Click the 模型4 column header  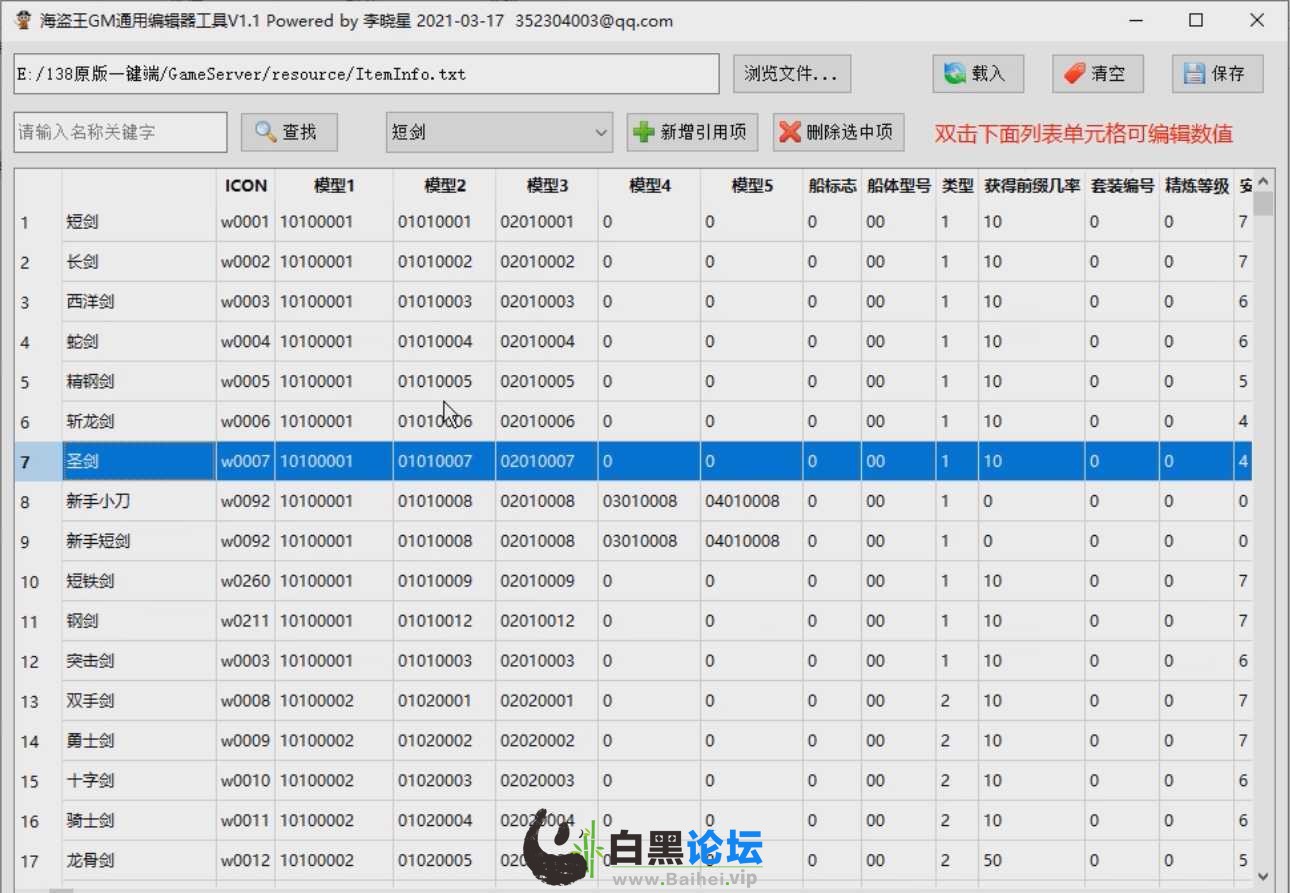[650, 186]
